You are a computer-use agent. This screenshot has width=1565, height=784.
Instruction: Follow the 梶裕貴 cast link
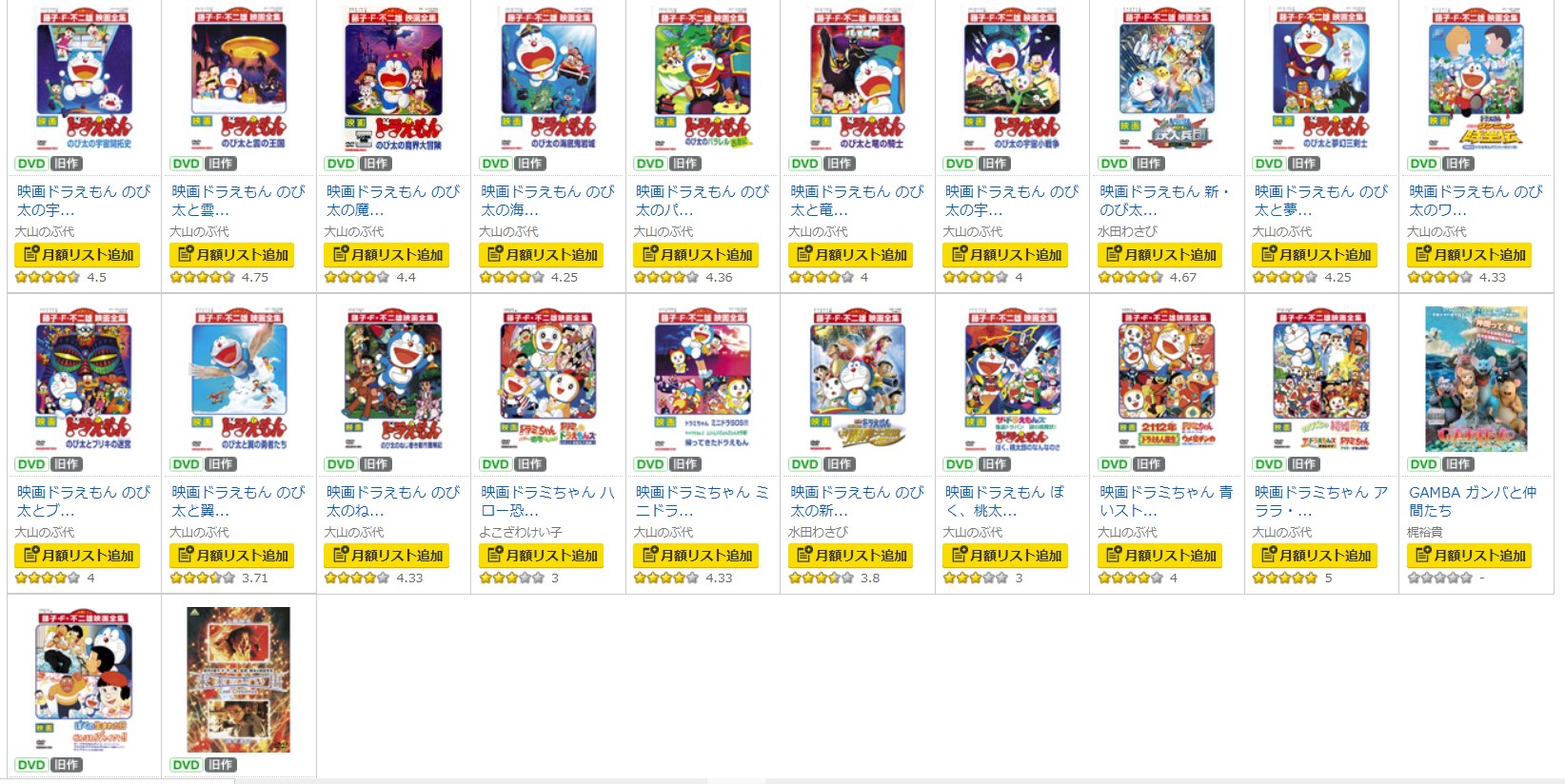pyautogui.click(x=1425, y=532)
